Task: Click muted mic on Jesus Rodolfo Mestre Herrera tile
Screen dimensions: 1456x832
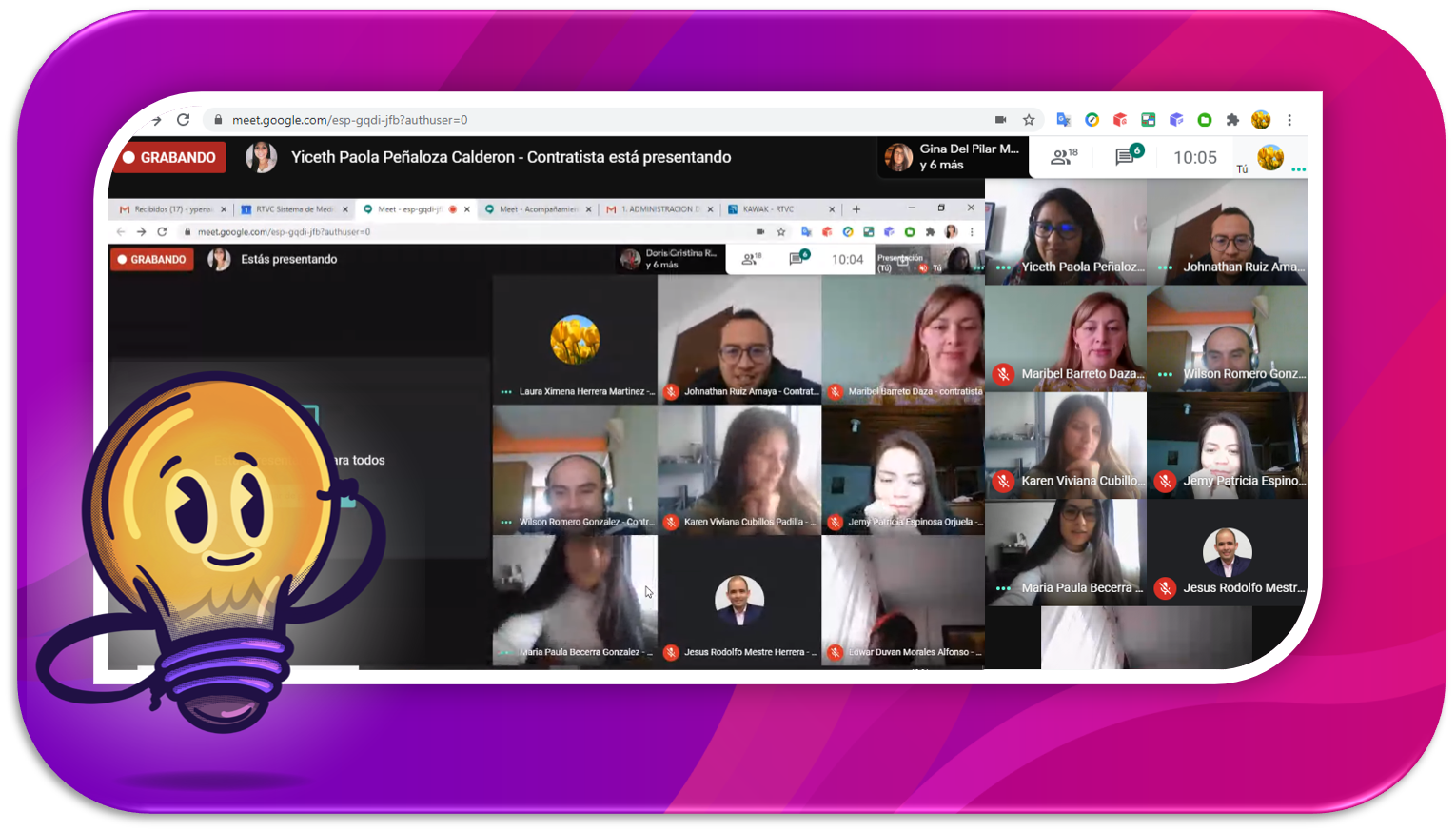Action: [671, 652]
